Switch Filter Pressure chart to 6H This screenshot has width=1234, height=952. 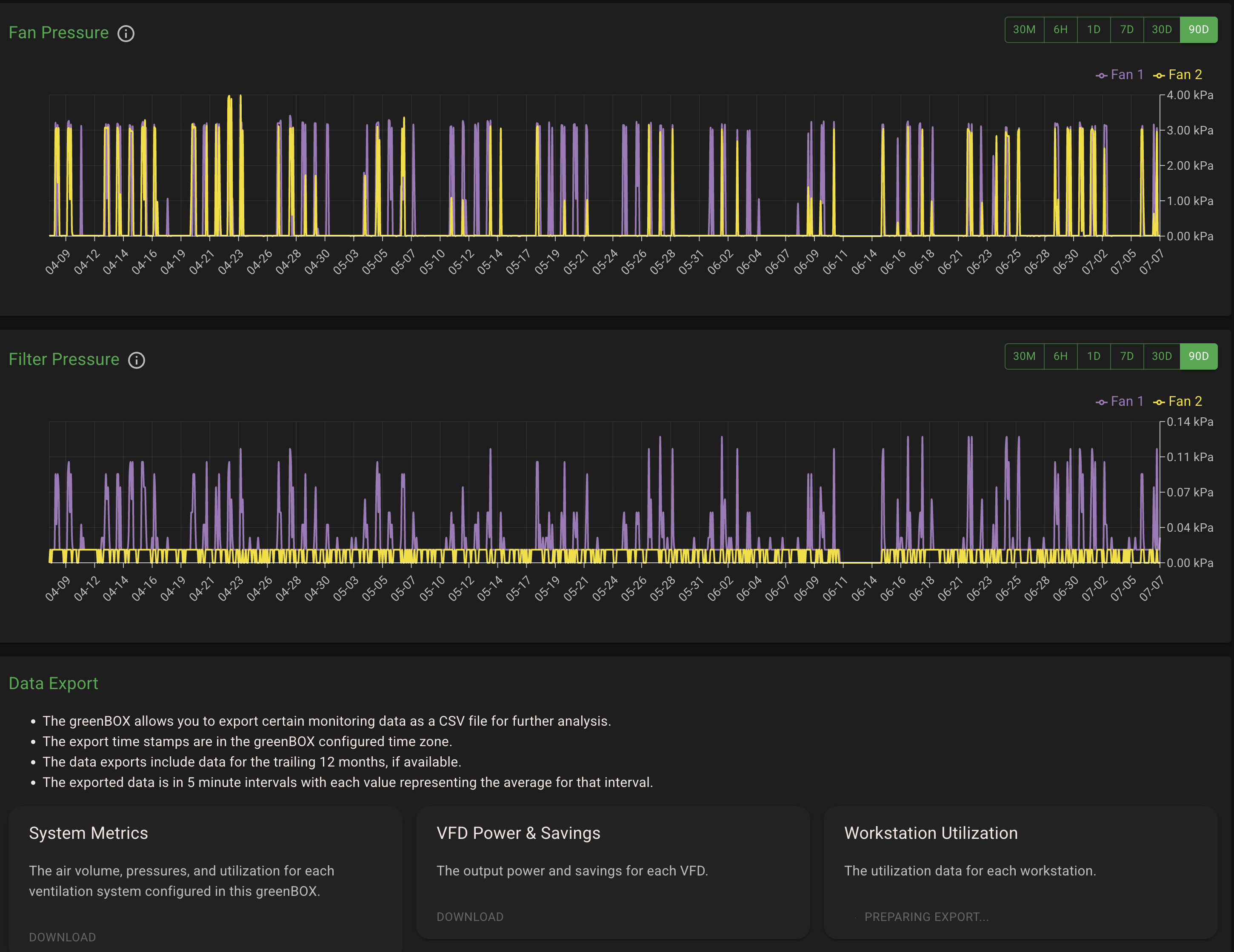click(1060, 356)
